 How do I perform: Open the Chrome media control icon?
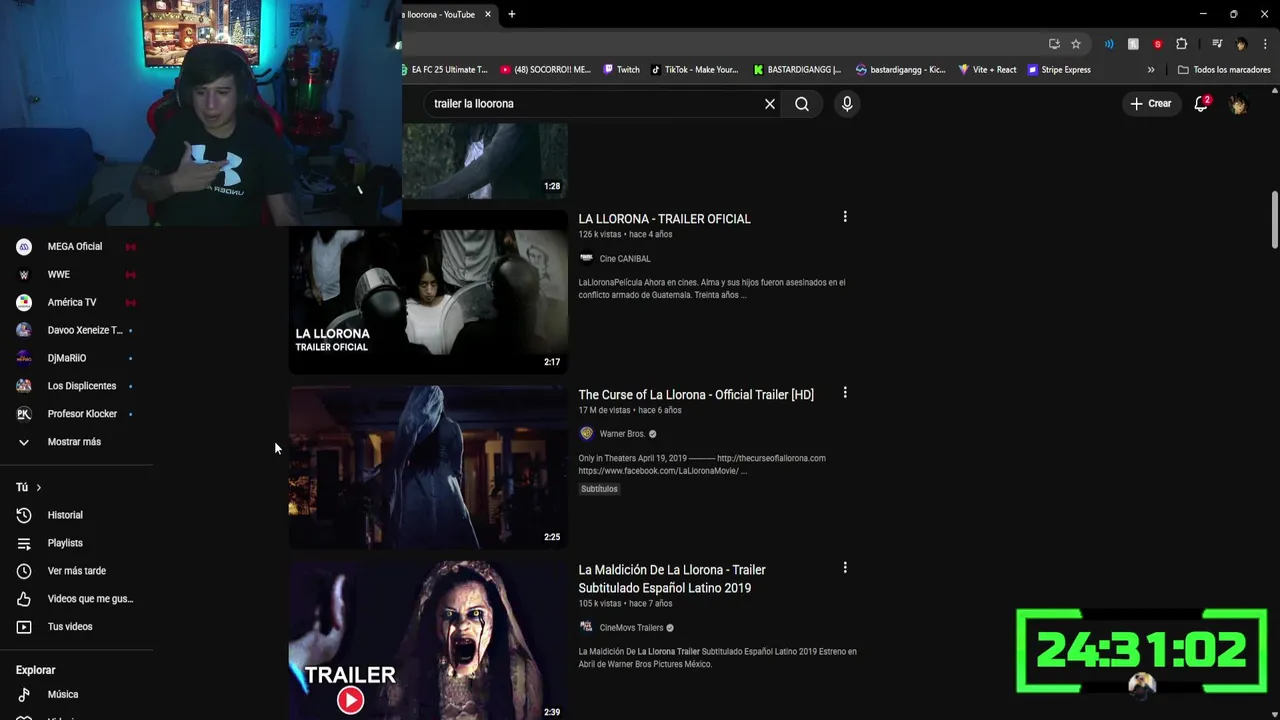tap(1217, 44)
